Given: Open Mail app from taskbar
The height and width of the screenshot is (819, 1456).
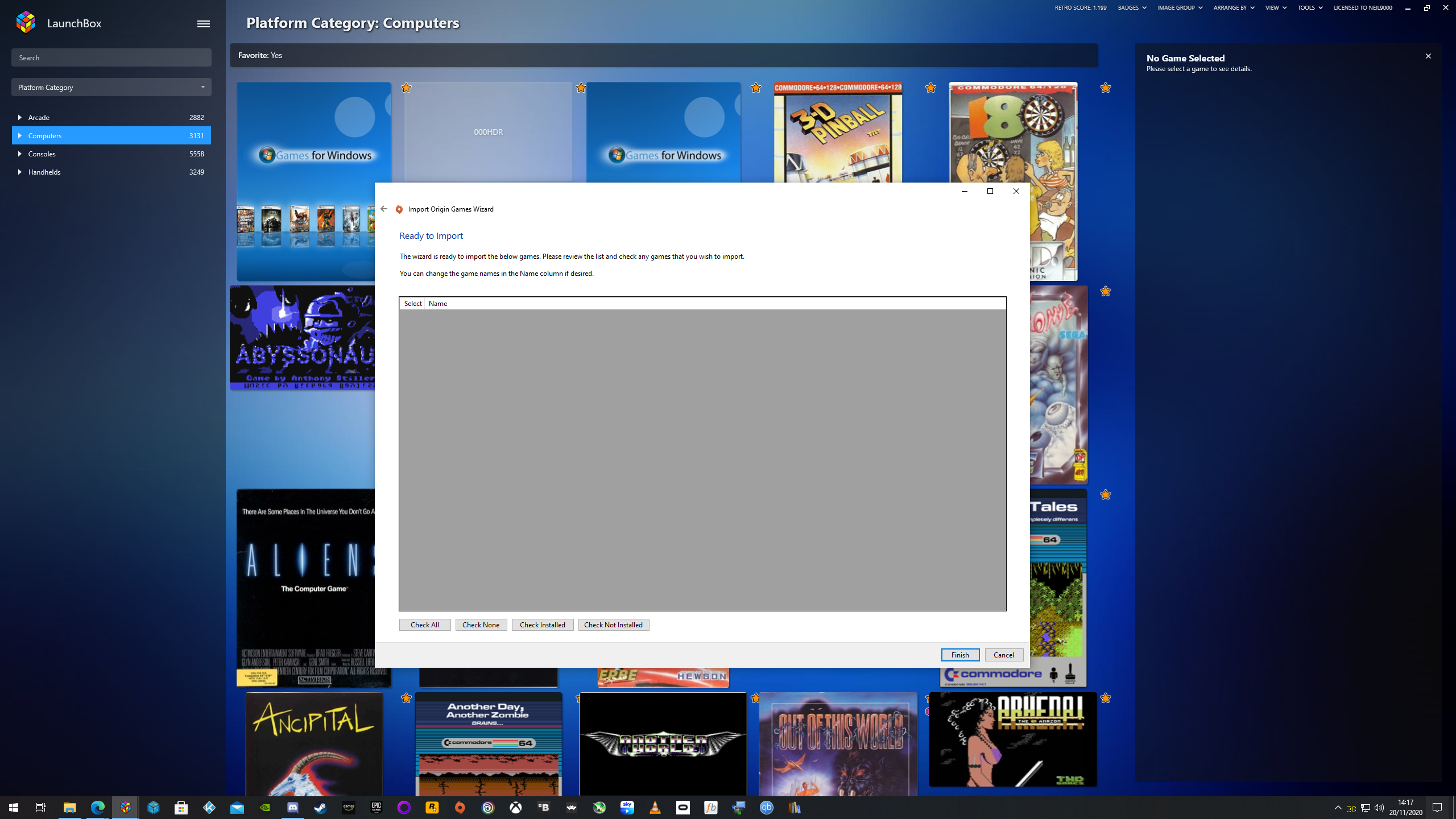Looking at the screenshot, I should (x=237, y=807).
